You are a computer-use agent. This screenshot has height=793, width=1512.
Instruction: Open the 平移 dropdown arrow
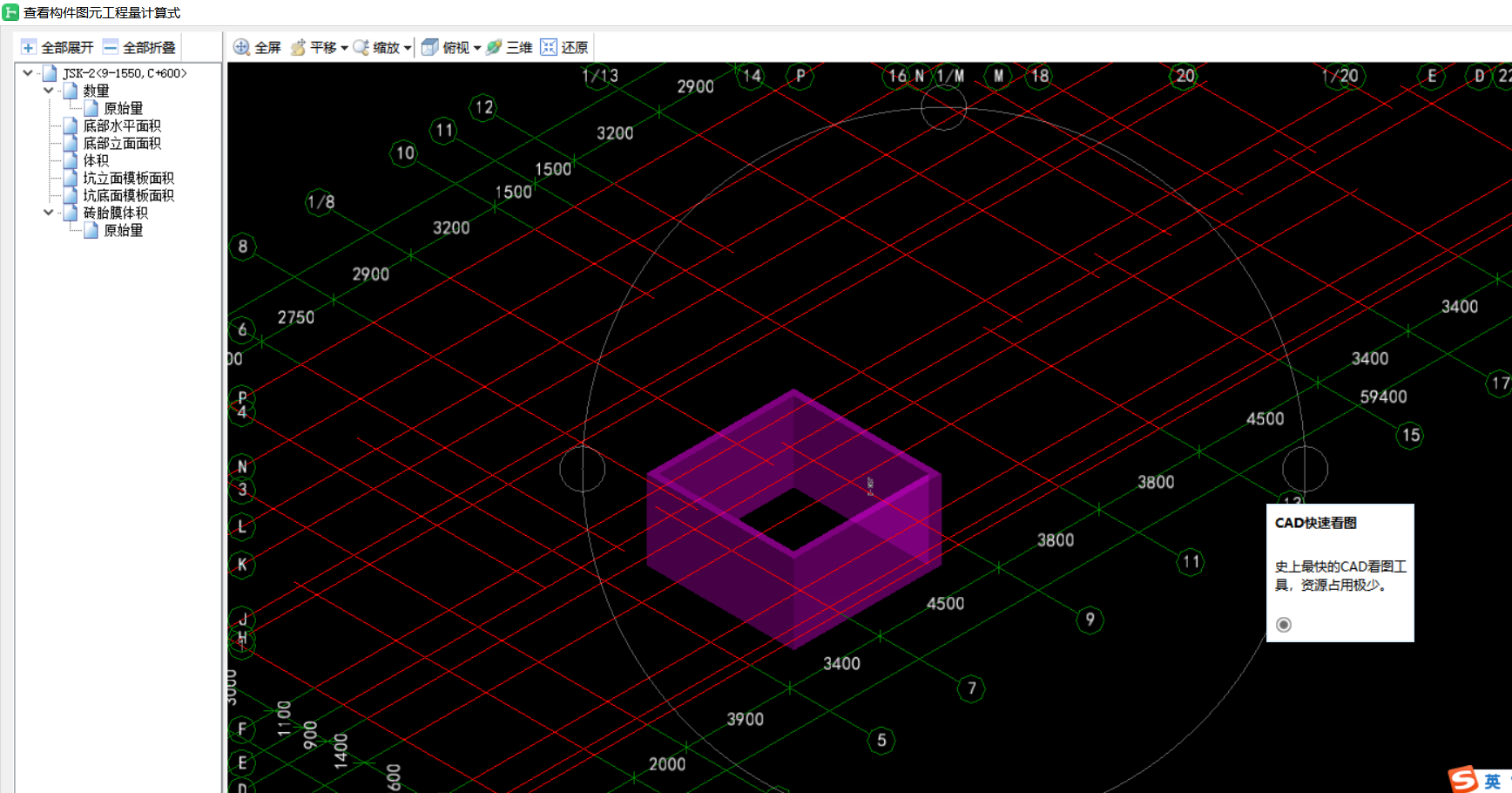(x=344, y=48)
